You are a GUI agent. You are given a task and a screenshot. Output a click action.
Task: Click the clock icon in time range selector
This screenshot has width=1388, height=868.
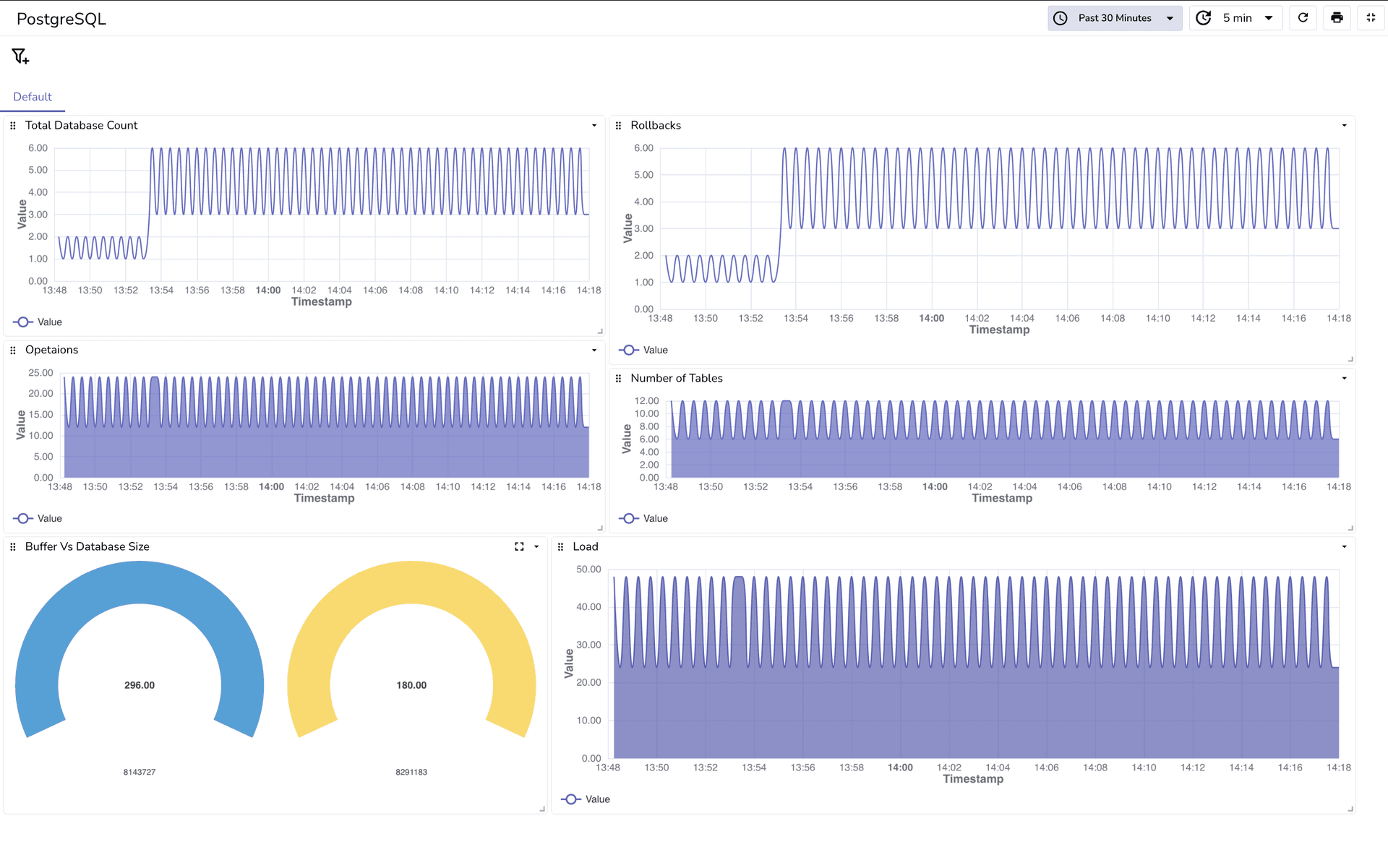[1061, 18]
